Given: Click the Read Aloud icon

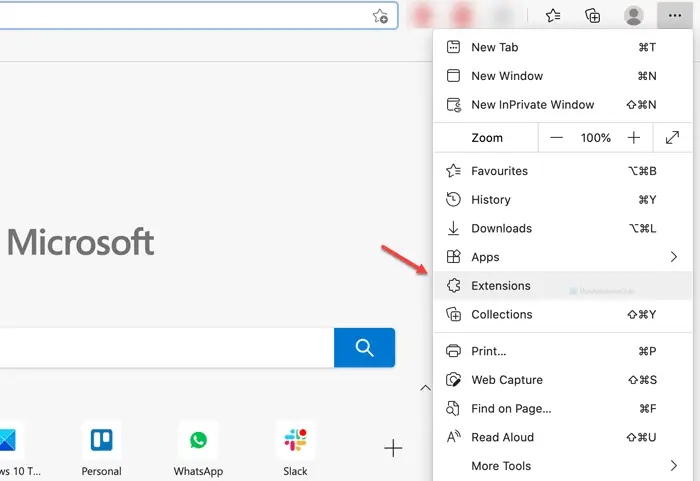Looking at the screenshot, I should point(454,436).
